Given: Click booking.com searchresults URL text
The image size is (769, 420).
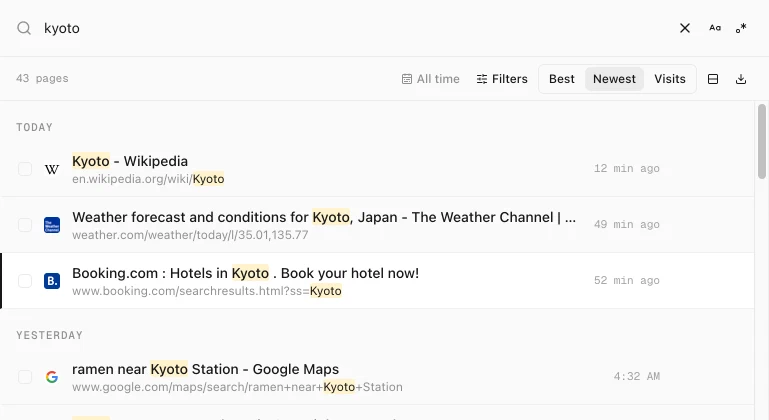Looking at the screenshot, I should click(206, 291).
